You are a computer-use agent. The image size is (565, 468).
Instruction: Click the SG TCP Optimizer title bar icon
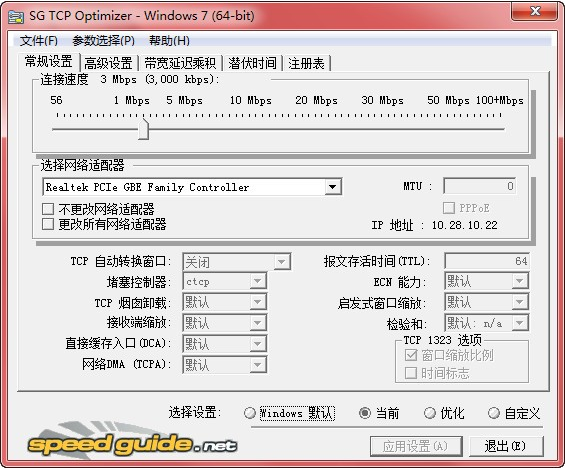(16, 17)
